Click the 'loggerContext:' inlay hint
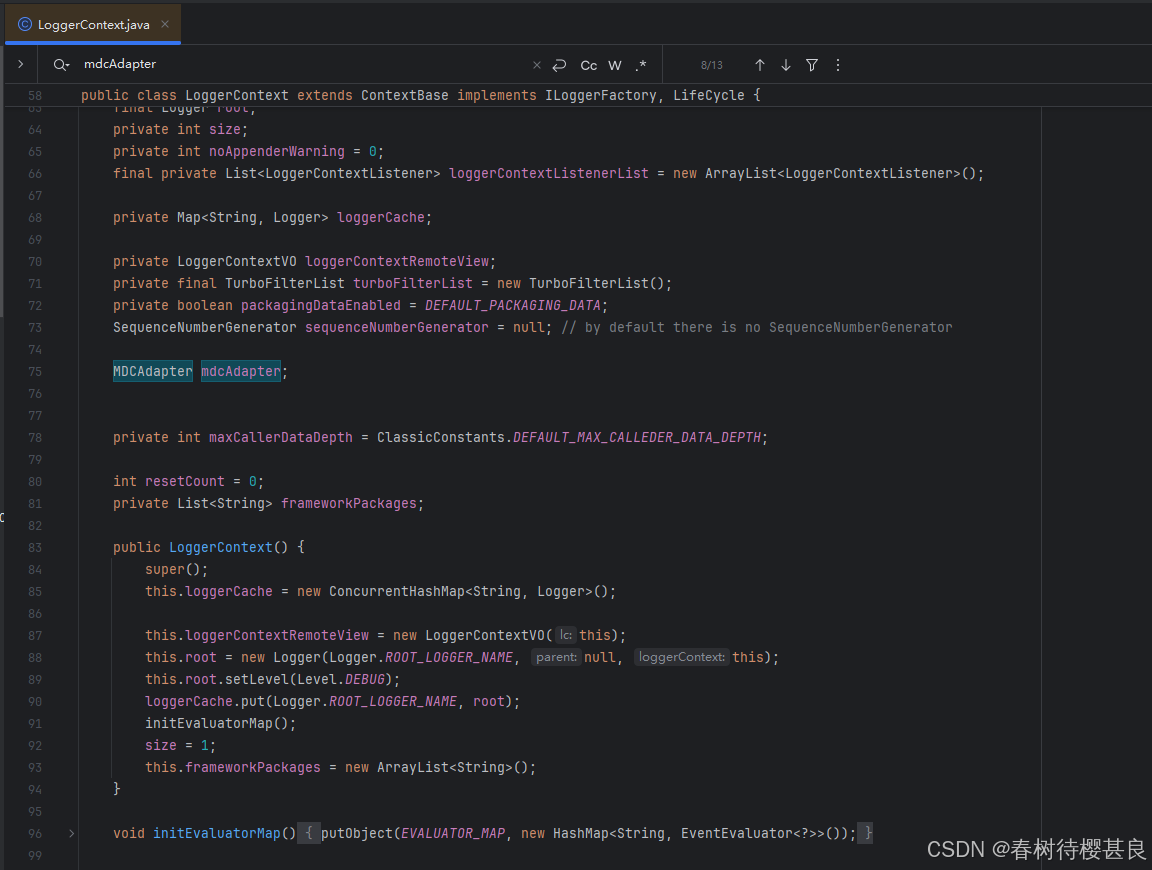 point(682,657)
